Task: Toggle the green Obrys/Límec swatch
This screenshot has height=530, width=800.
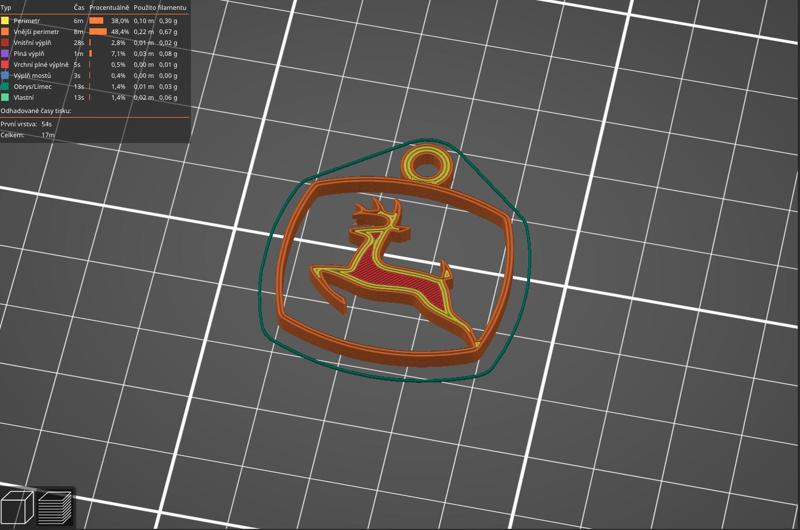Action: (x=5, y=87)
